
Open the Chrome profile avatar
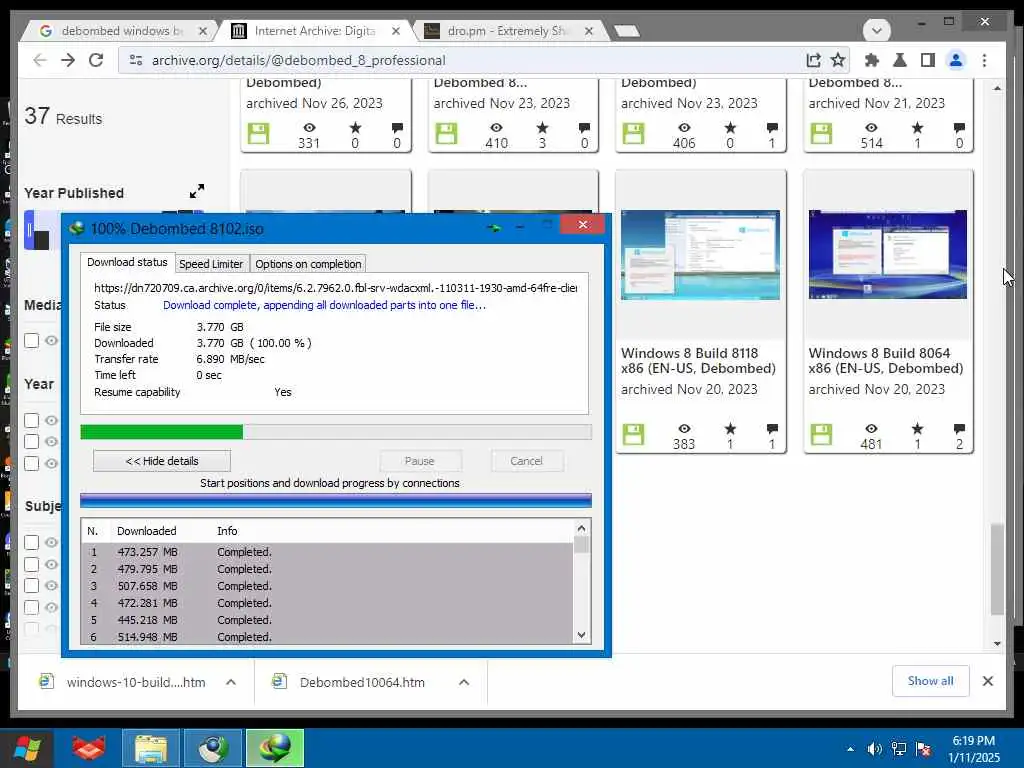pyautogui.click(x=956, y=60)
